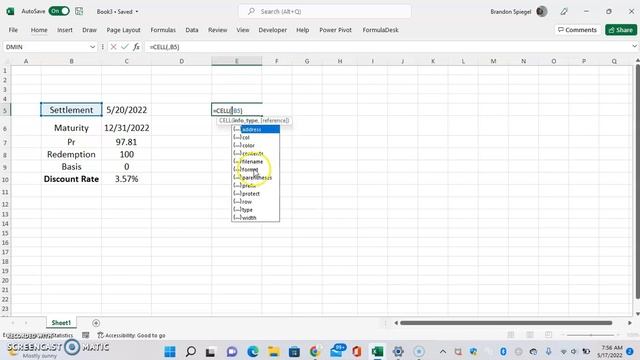Click the horizontal scrollbar thumb
The height and width of the screenshot is (360, 640).
pyautogui.click(x=506, y=323)
